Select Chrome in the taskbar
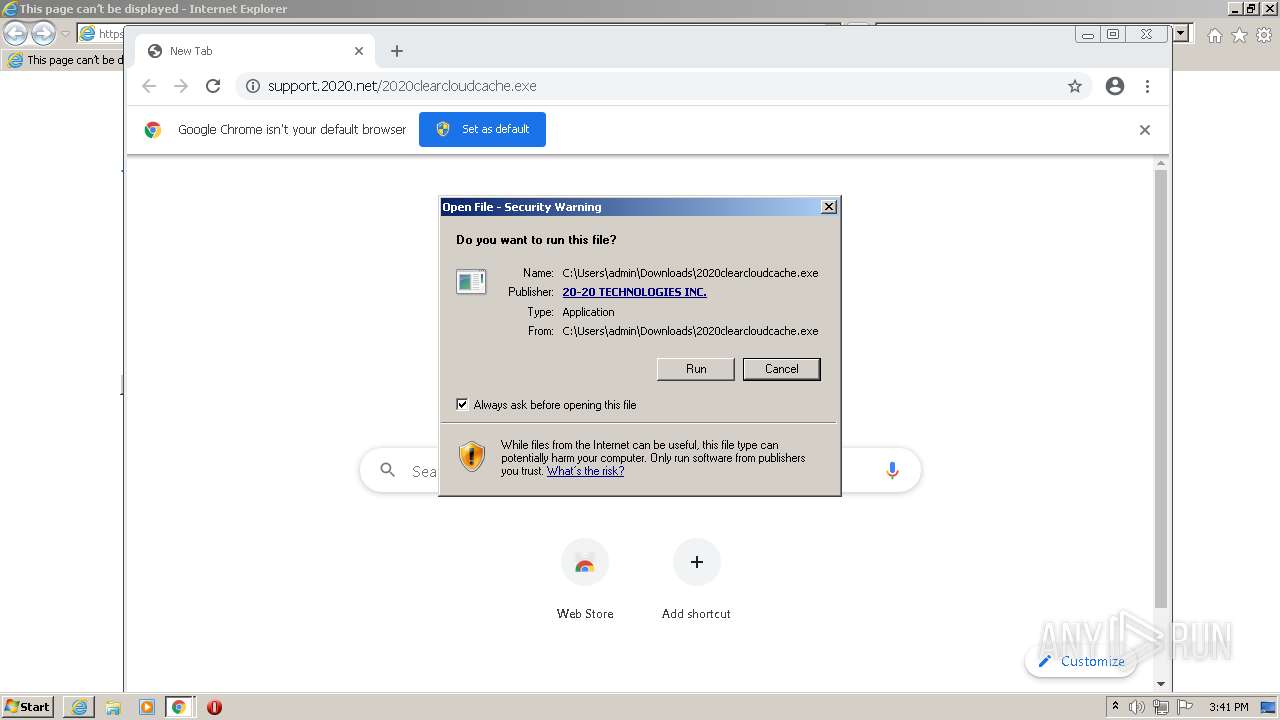Image resolution: width=1280 pixels, height=720 pixels. click(179, 707)
